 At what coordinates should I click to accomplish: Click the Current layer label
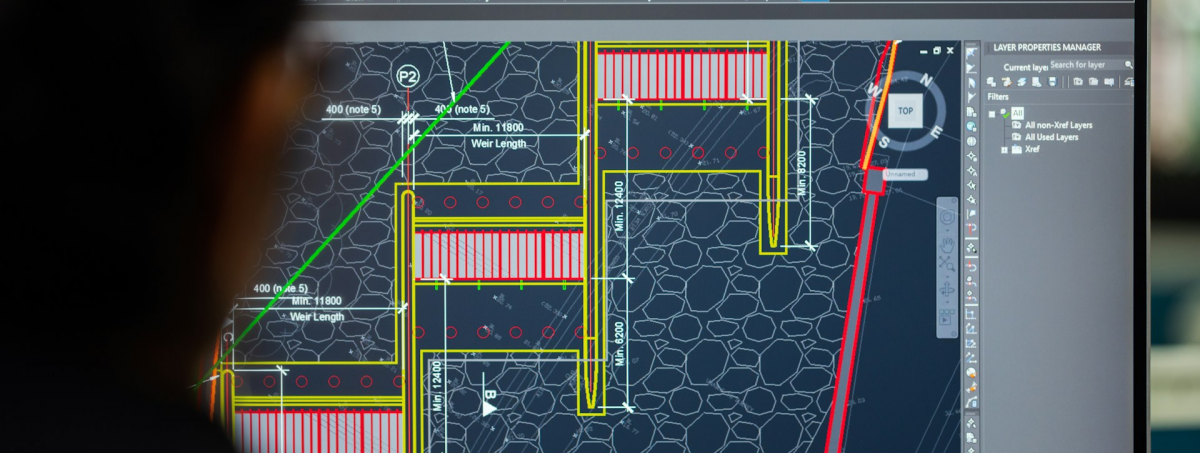1025,66
